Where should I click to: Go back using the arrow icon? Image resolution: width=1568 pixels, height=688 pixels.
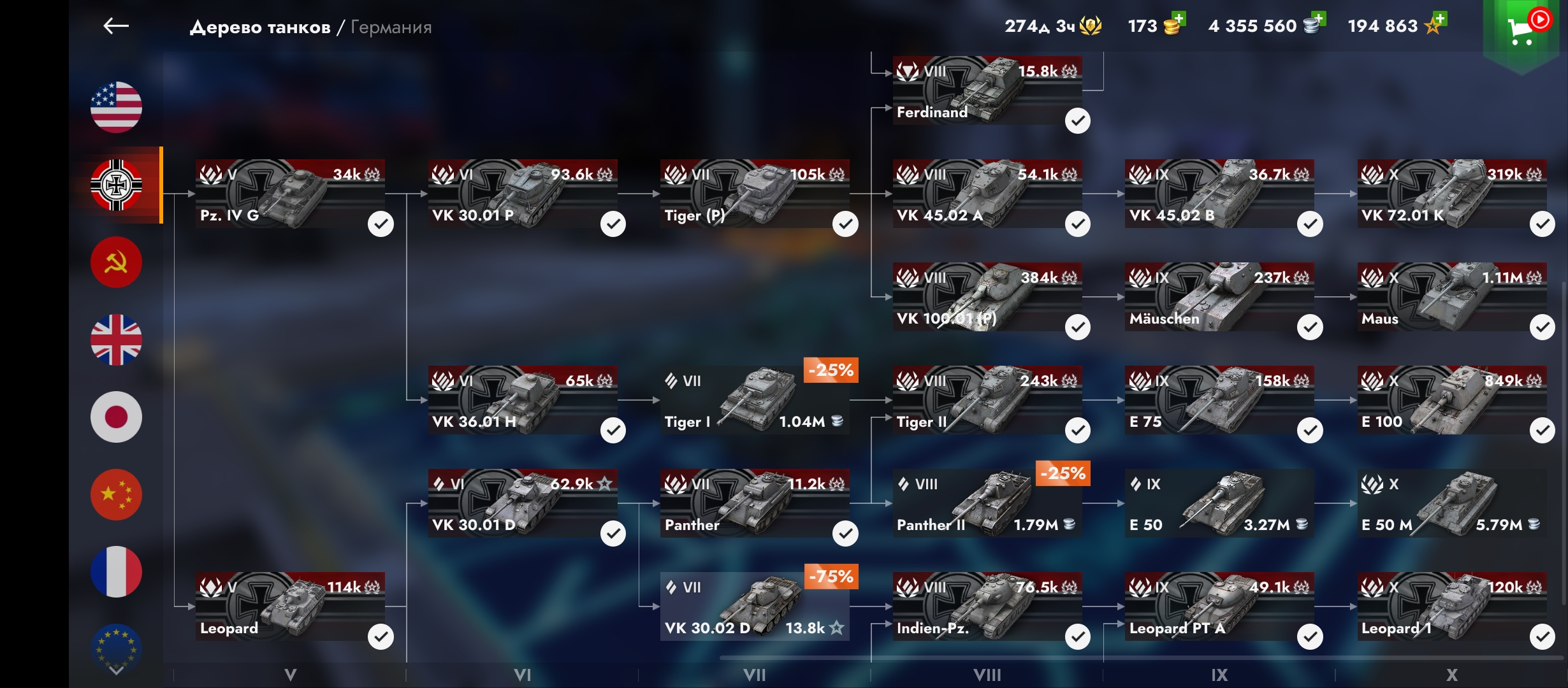(116, 26)
